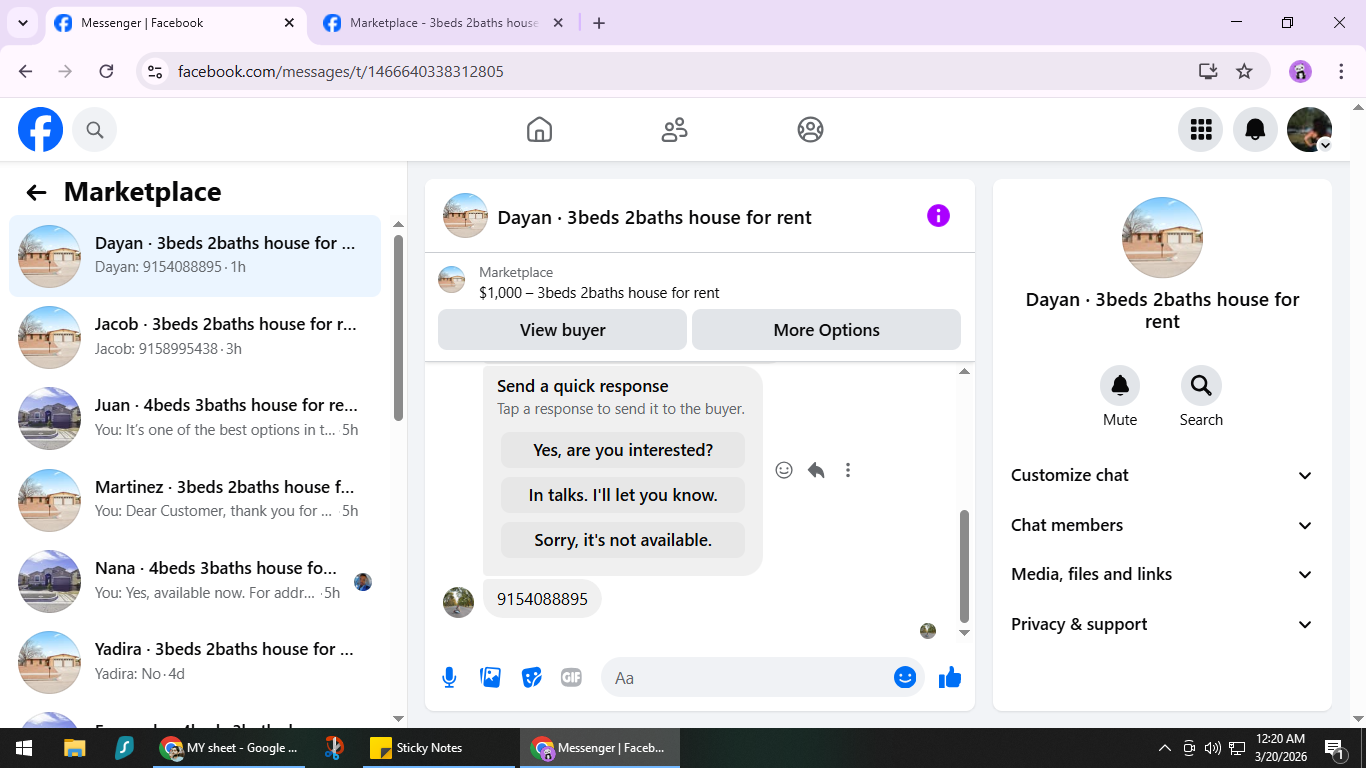Open Chrome tab search dropdown arrow

tap(22, 23)
